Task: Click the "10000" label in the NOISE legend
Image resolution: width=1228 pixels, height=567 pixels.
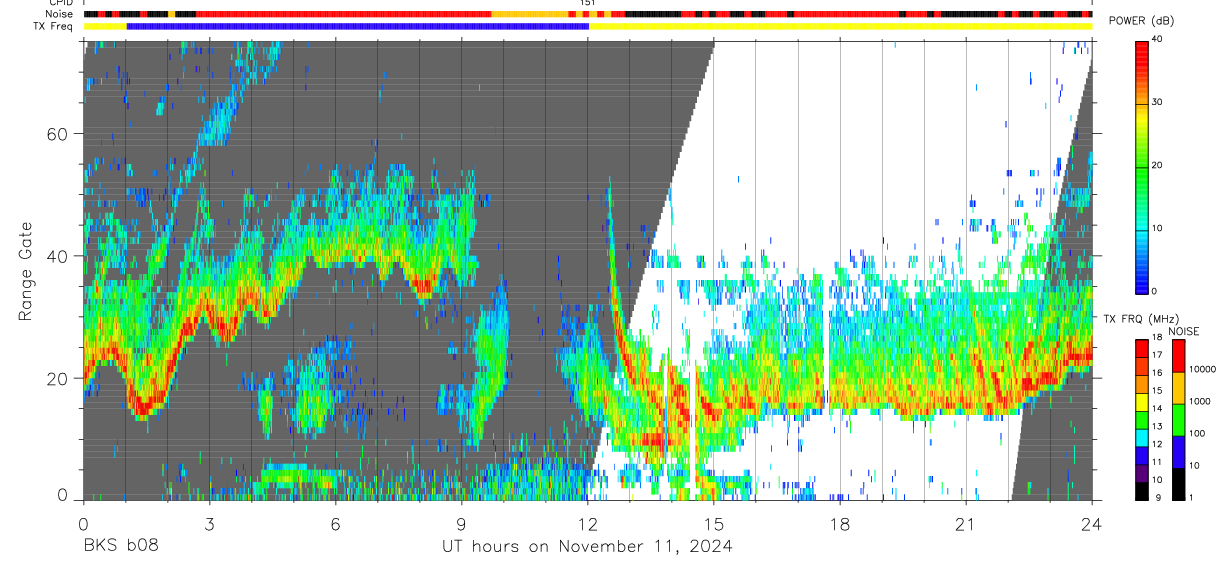Action: pyautogui.click(x=1204, y=369)
